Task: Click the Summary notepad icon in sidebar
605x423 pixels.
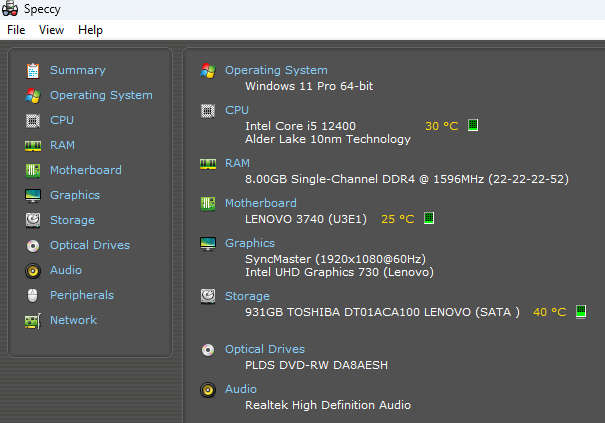Action: [x=33, y=71]
